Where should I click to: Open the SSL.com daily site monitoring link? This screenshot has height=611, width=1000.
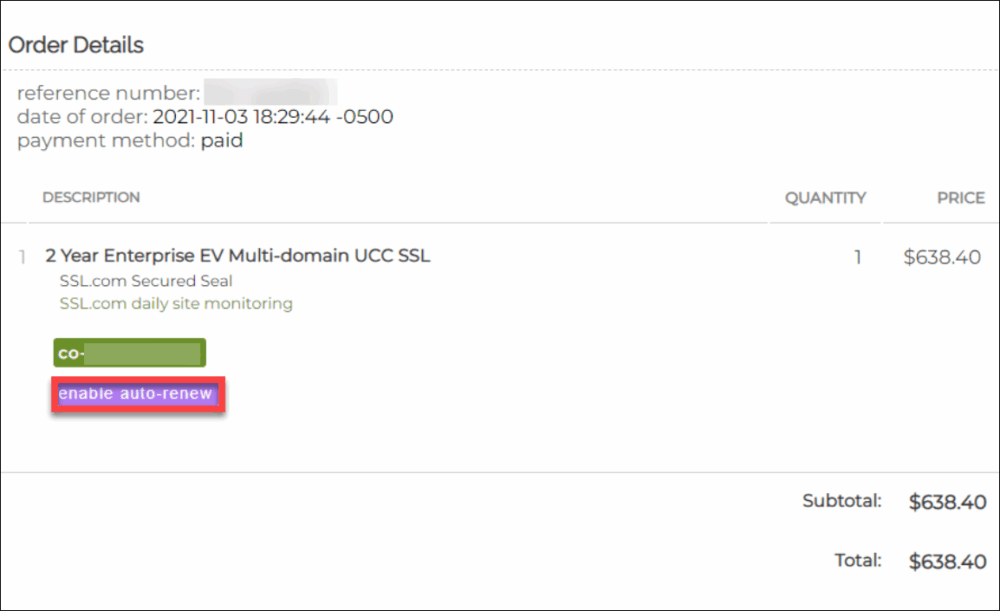176,303
